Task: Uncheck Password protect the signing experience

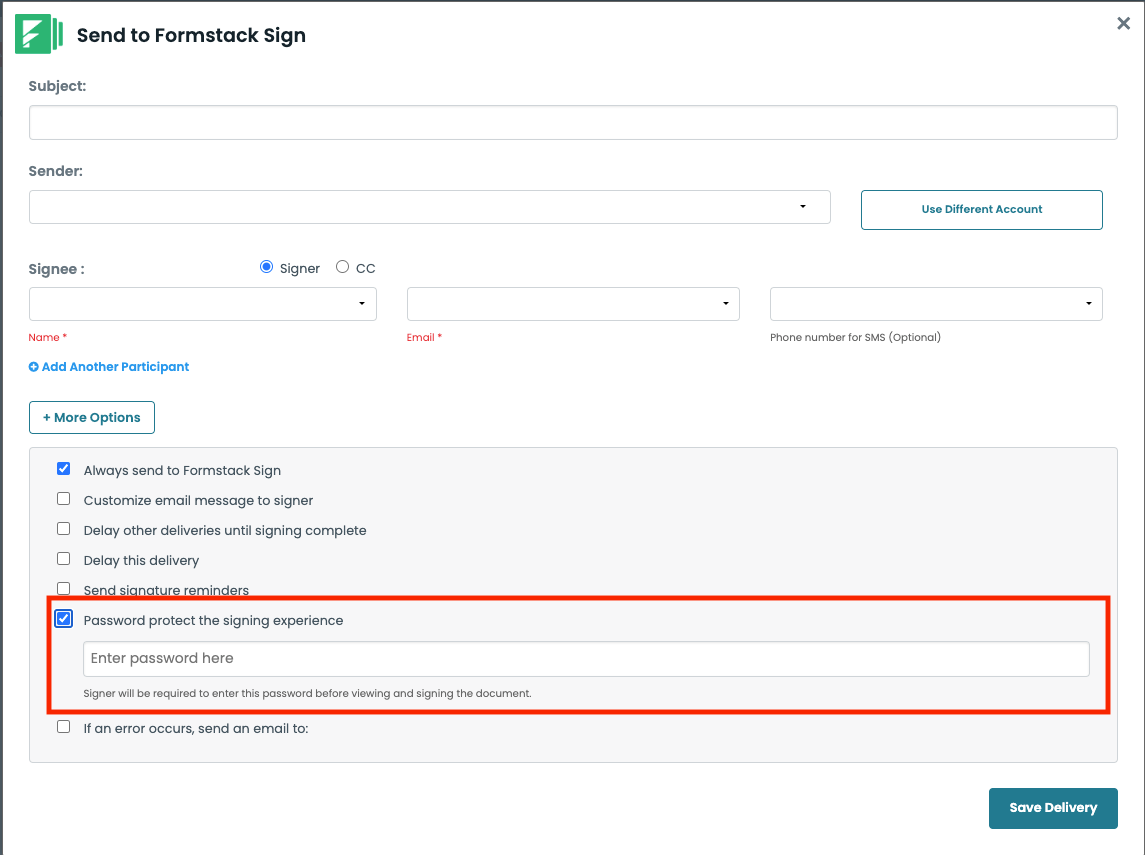Action: click(64, 619)
